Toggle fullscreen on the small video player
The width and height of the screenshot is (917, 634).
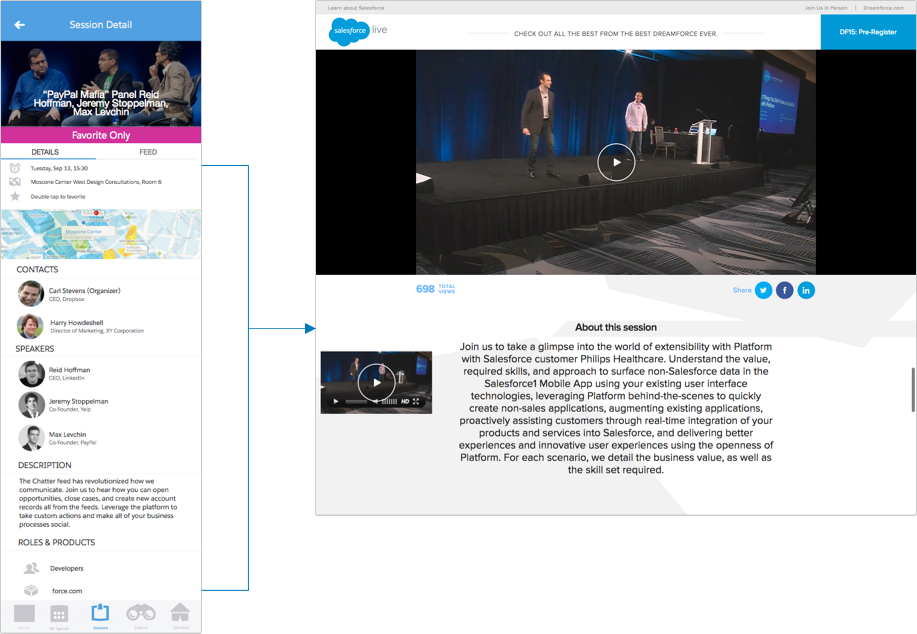click(416, 402)
